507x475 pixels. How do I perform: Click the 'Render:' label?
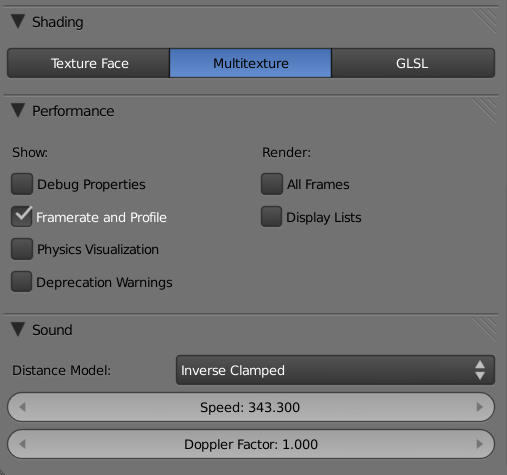click(x=286, y=152)
